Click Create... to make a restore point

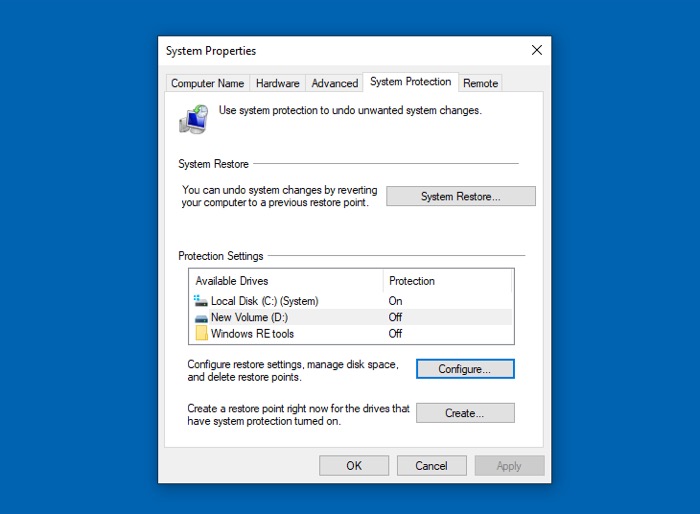[x=465, y=413]
